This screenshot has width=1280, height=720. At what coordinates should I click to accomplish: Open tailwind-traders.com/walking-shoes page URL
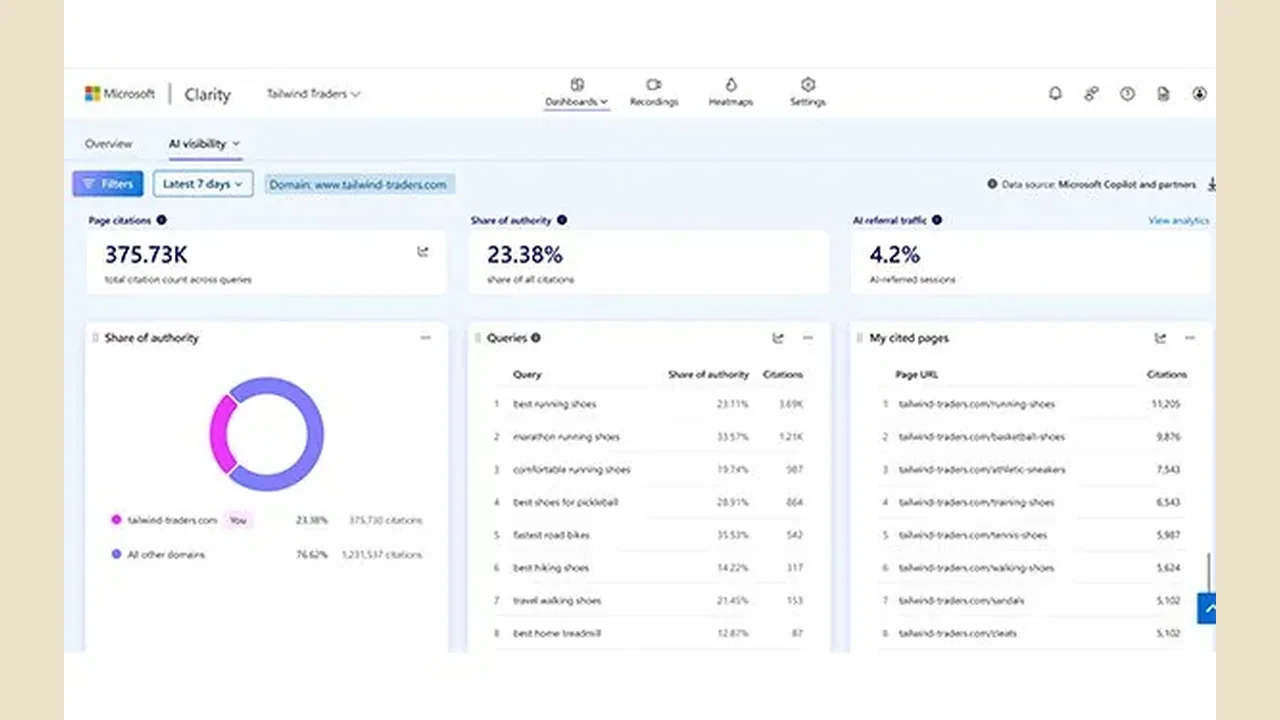click(x=977, y=568)
